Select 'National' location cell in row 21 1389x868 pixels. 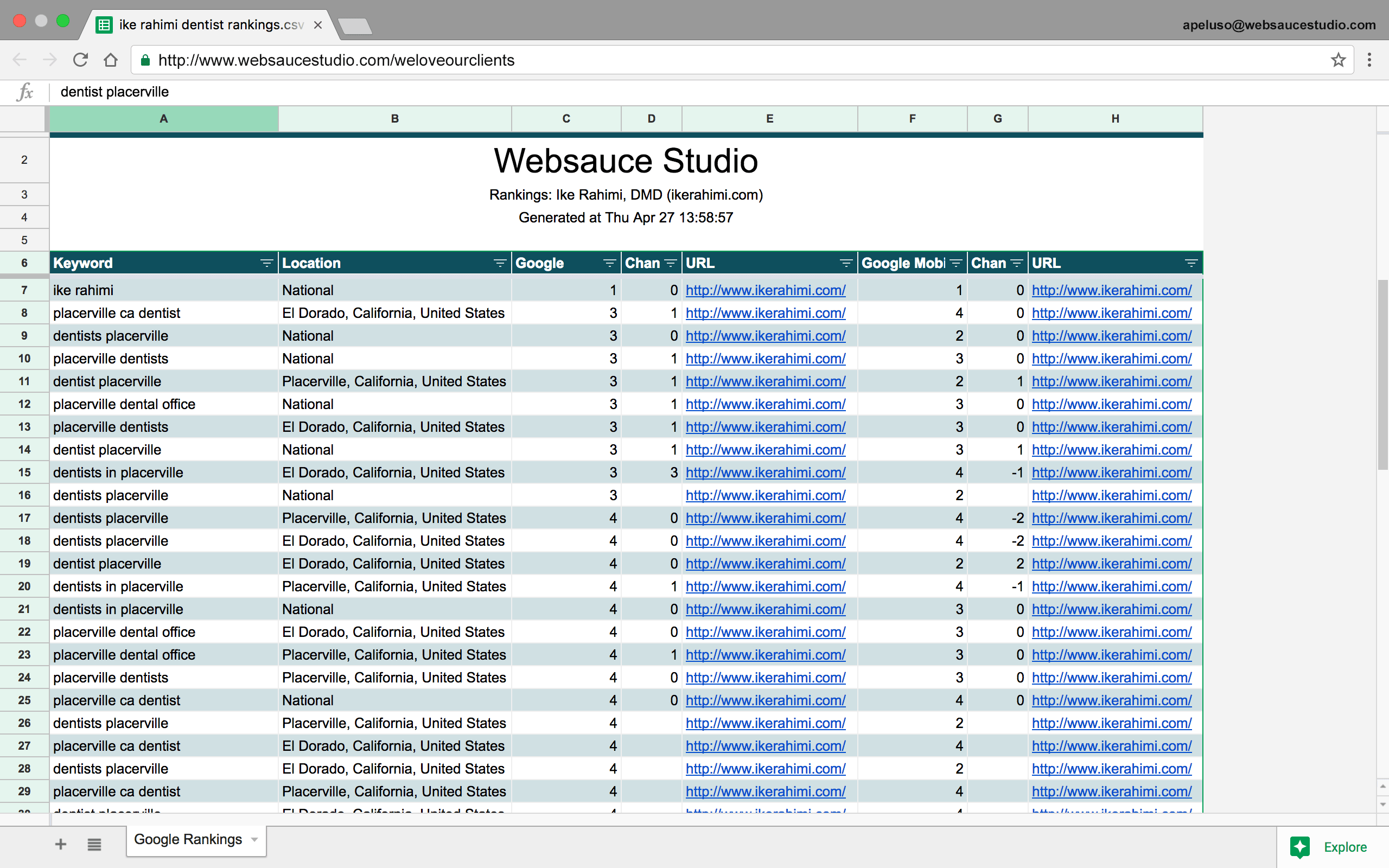point(395,609)
